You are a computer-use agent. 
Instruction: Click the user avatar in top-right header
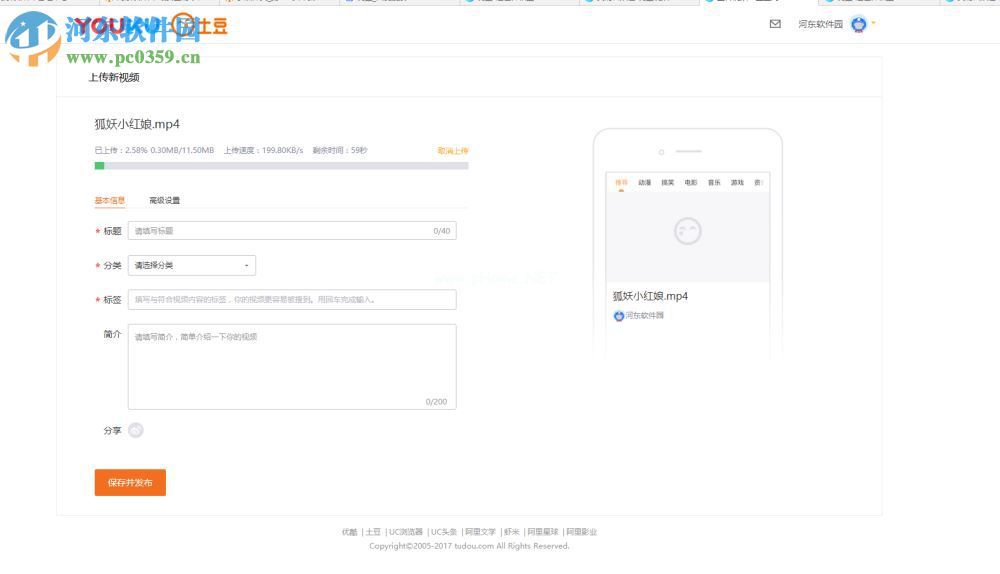click(x=858, y=24)
